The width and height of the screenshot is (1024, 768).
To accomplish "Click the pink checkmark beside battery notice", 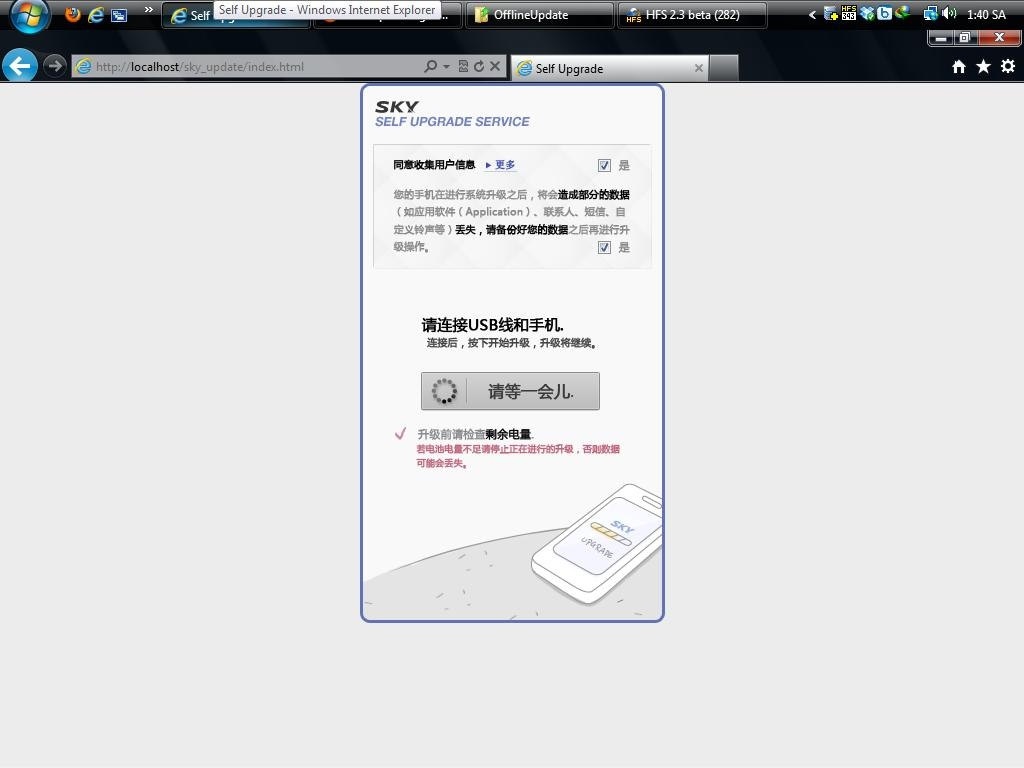I will click(x=400, y=433).
